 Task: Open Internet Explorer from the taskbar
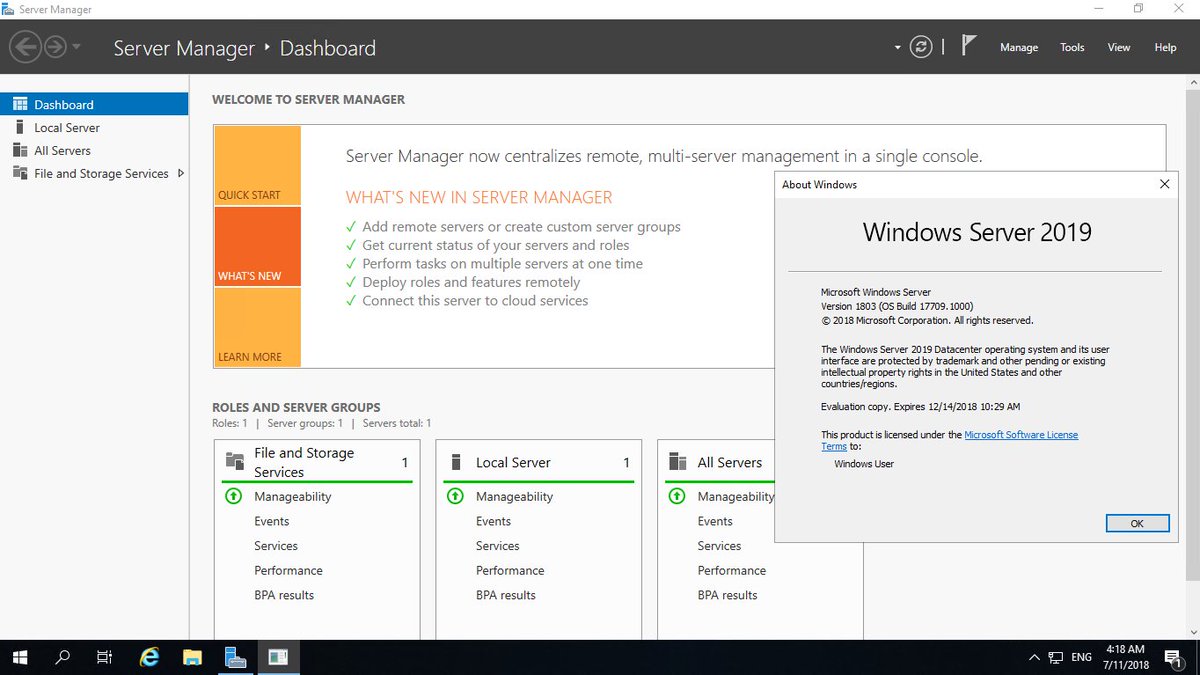point(148,657)
